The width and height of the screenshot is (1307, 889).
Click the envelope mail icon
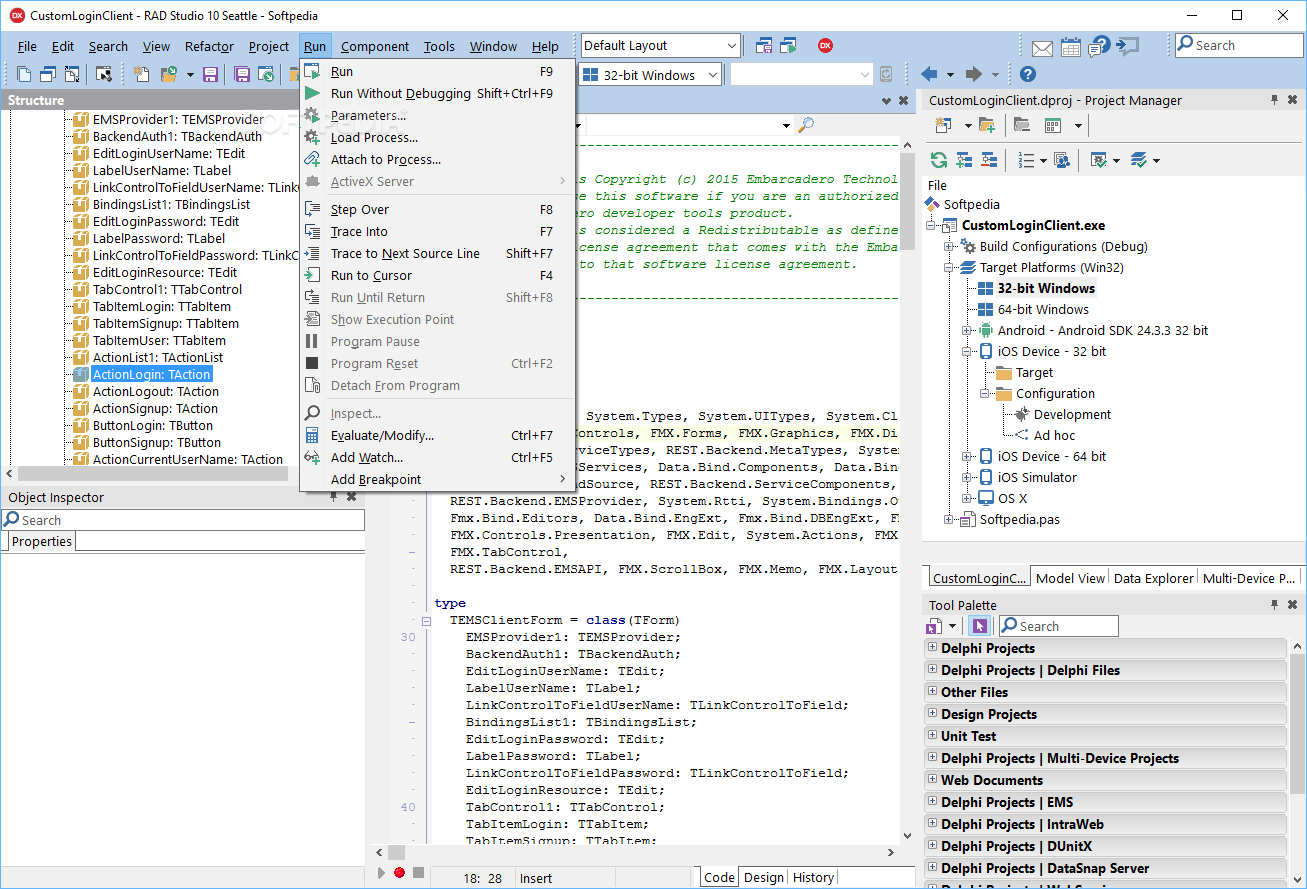click(x=1042, y=46)
